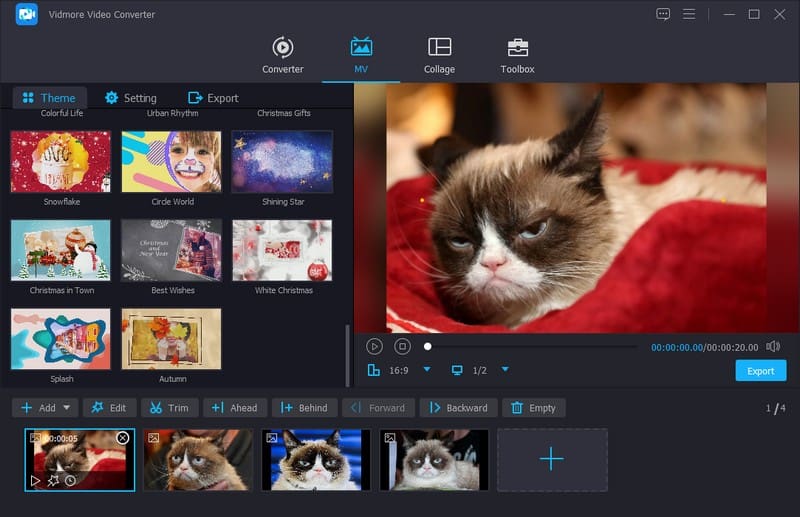
Task: Open the hamburger menu in the title bar
Action: coord(689,14)
